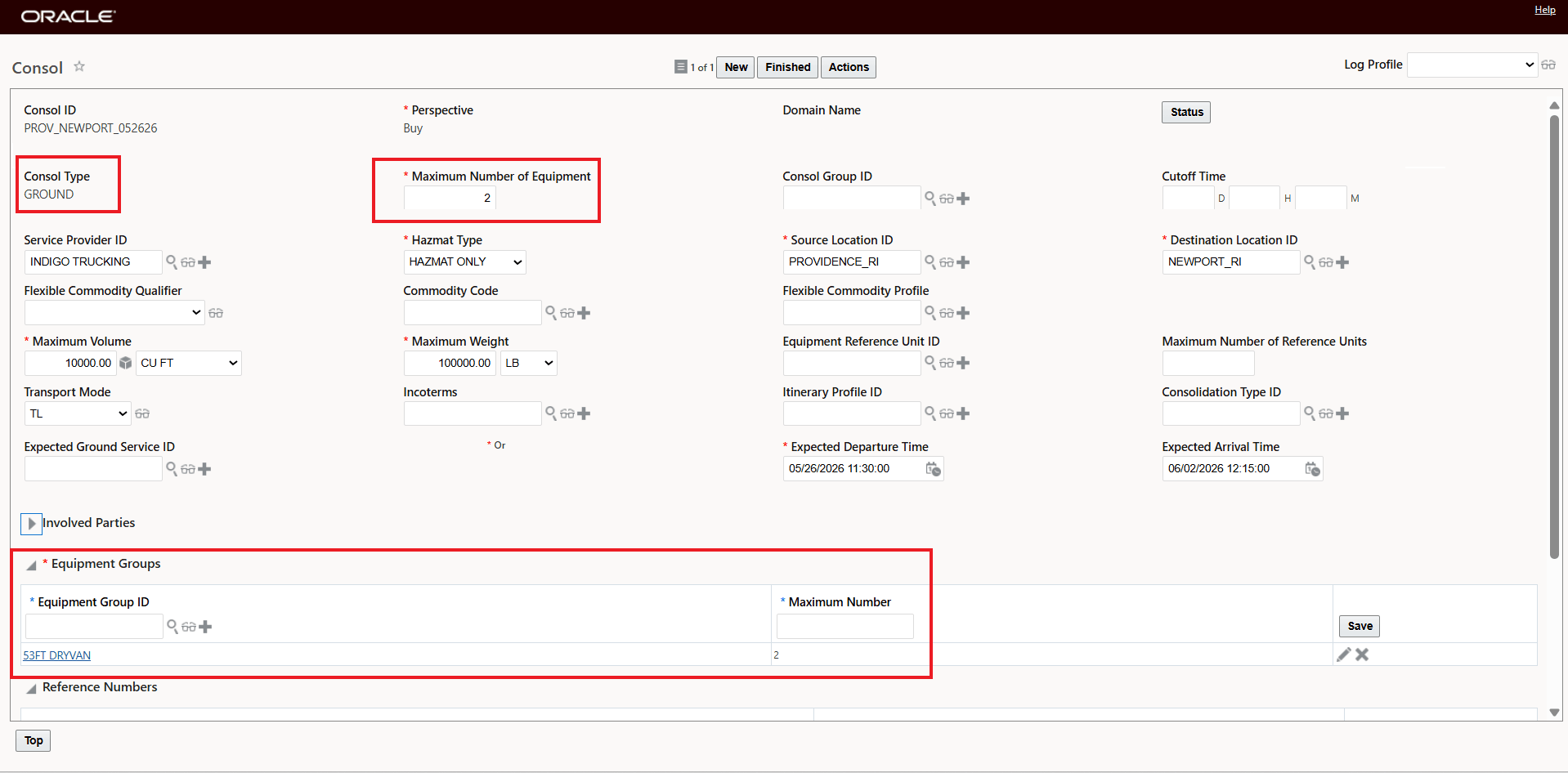Open the record list icon beside 1 of 1
The image size is (1568, 773).
(680, 67)
